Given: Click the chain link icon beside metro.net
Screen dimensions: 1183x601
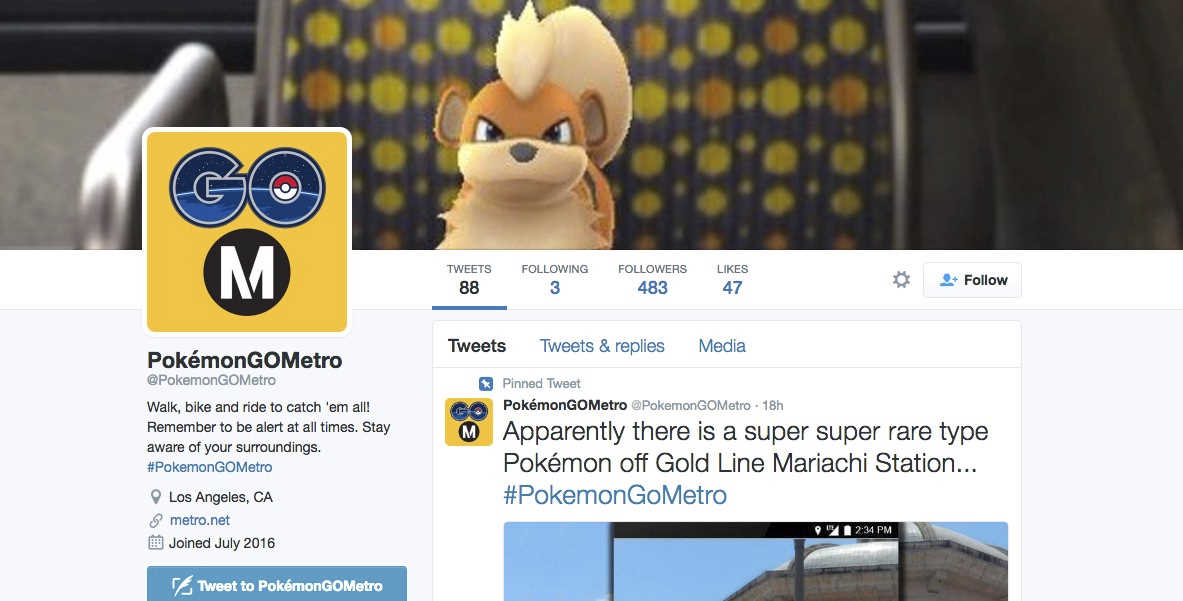Looking at the screenshot, I should 155,520.
